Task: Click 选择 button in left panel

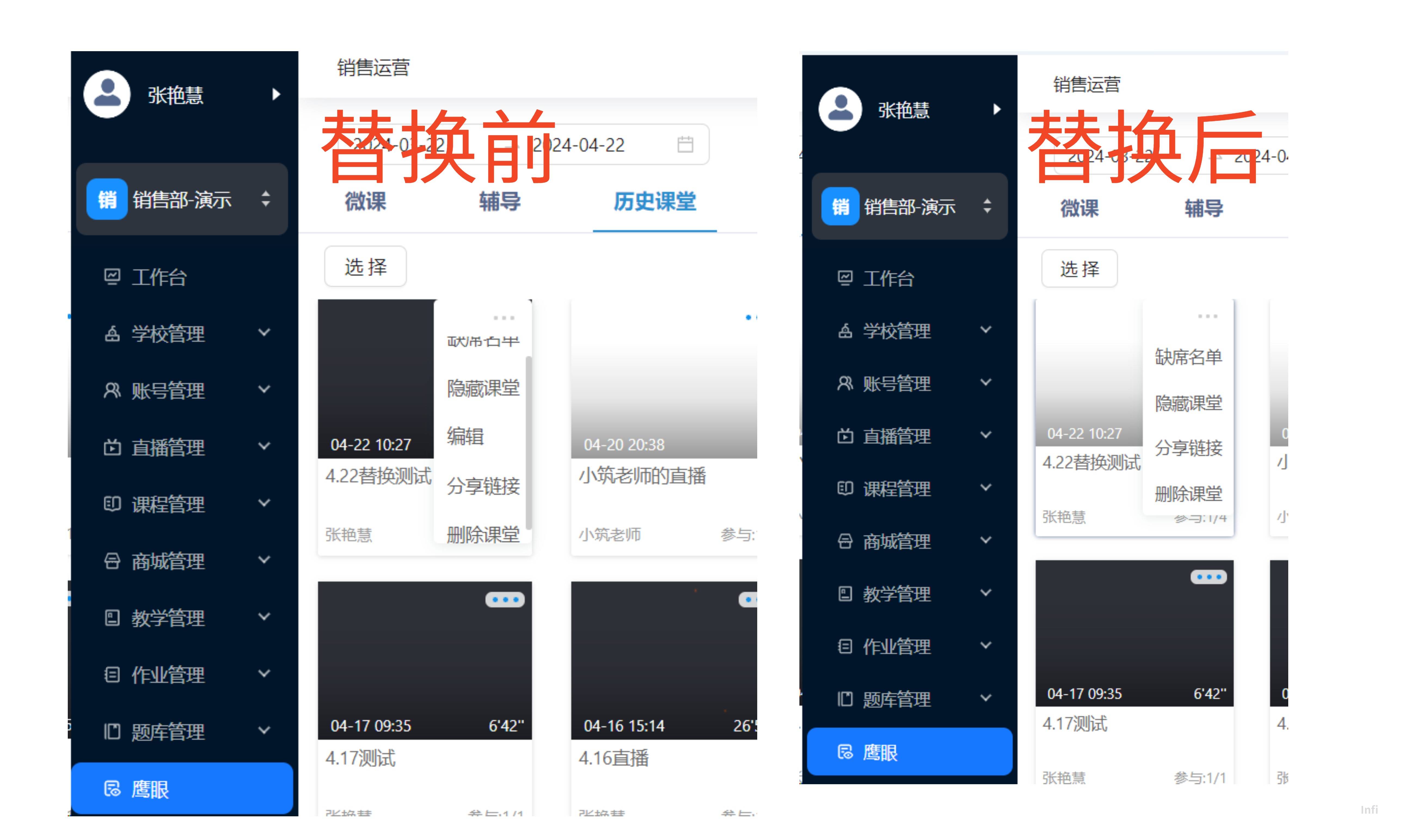Action: (x=365, y=266)
